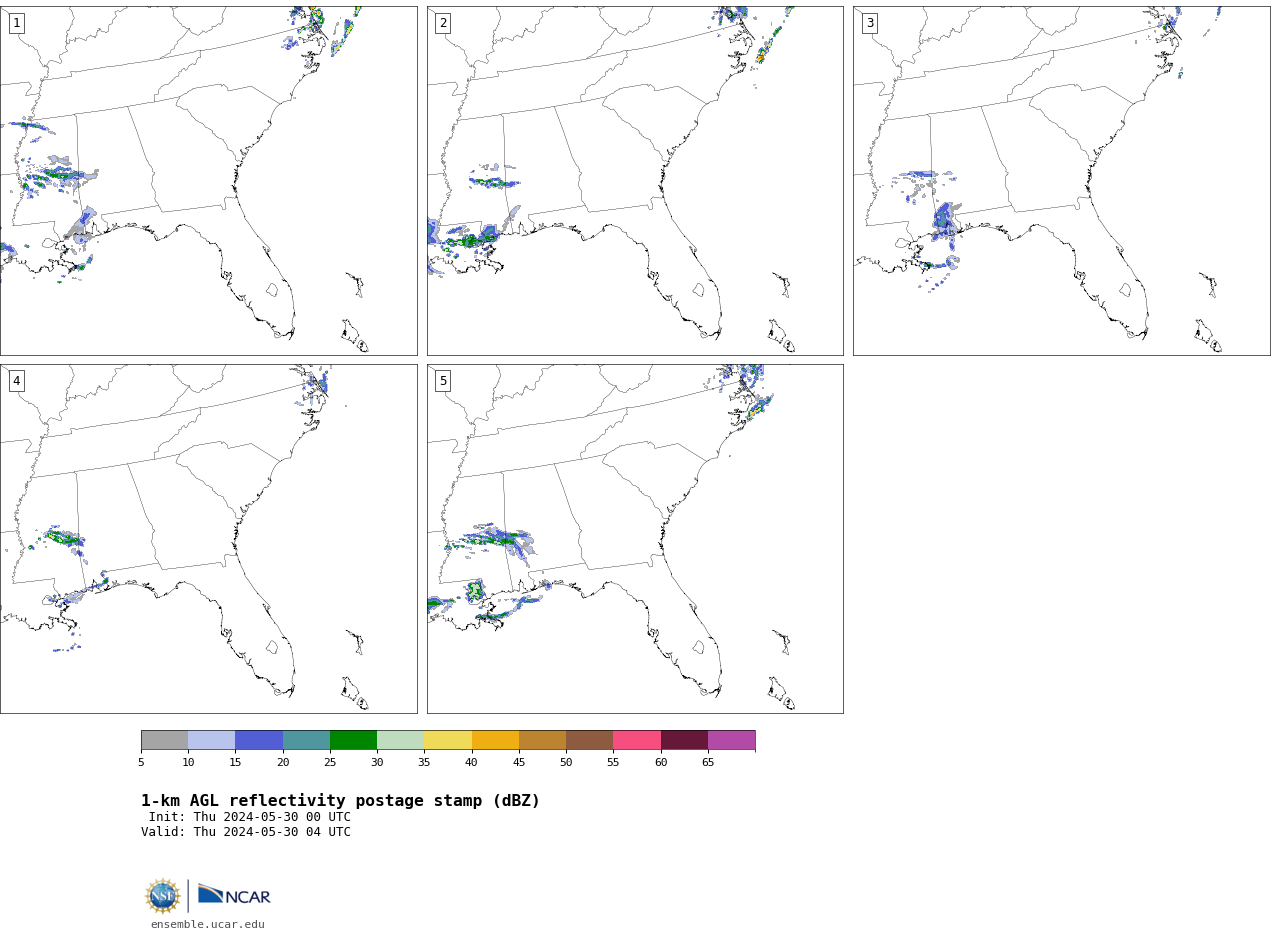Select the purple 65+ dBZ swatch
Screen dimensions: 1280x936
tap(731, 740)
